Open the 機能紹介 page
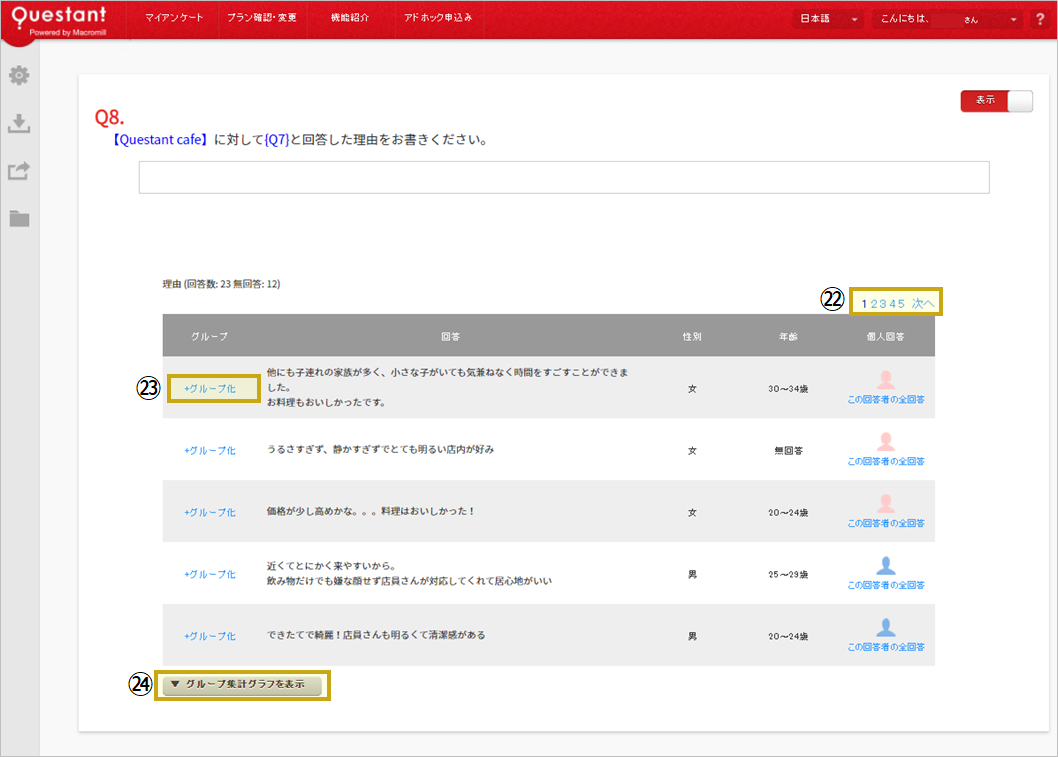The height and width of the screenshot is (757, 1058). coord(349,17)
